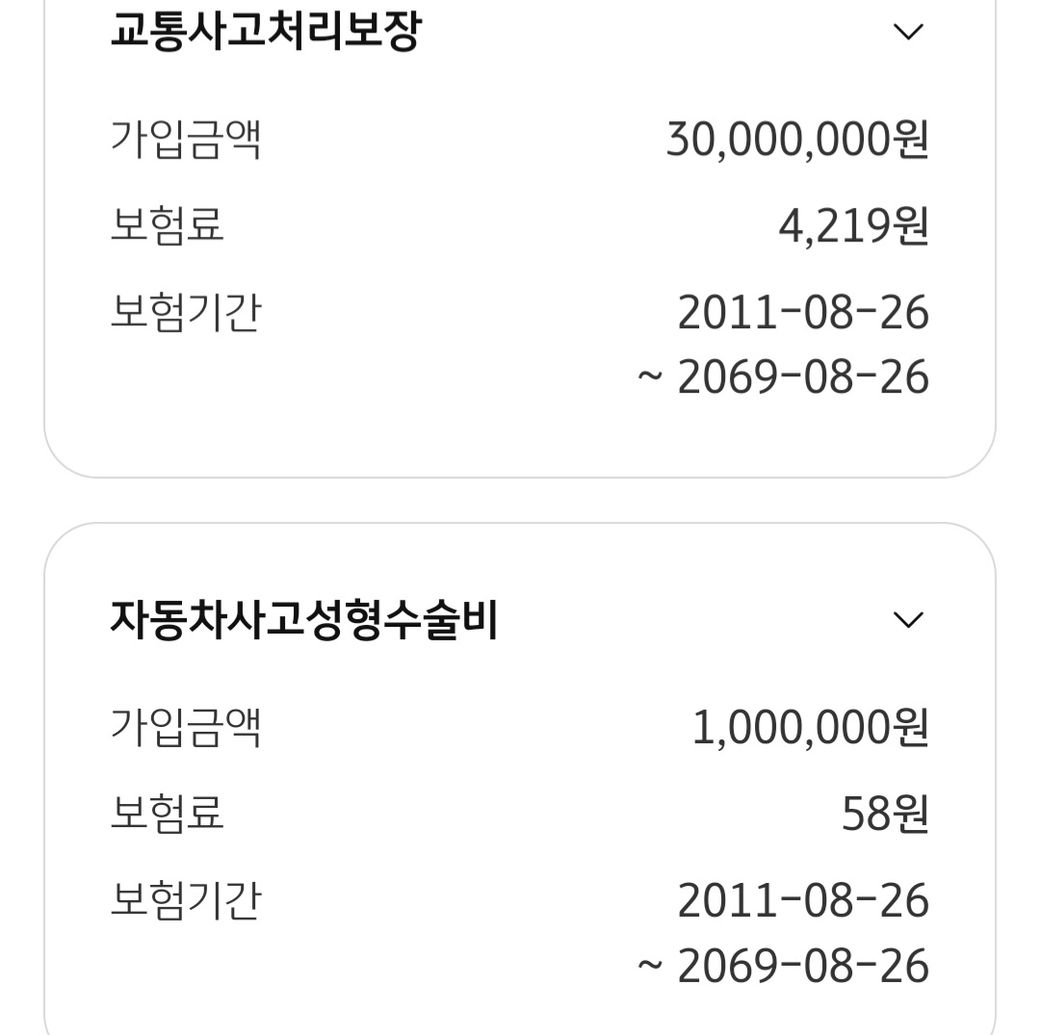This screenshot has width=1040, height=1035.
Task: Click the 30,000,000원 coverage amount
Action: point(797,139)
